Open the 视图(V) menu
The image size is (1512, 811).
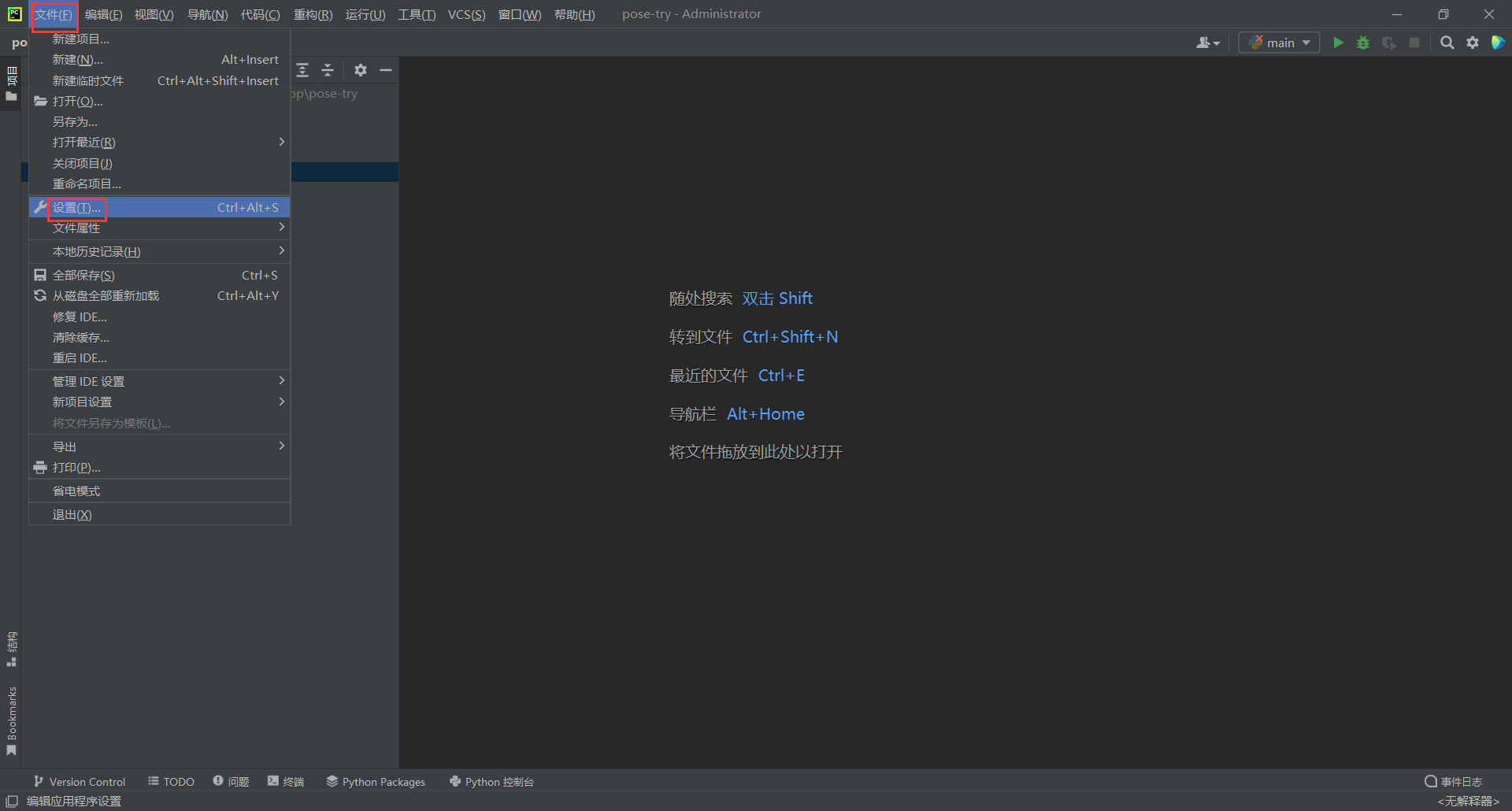click(x=154, y=14)
